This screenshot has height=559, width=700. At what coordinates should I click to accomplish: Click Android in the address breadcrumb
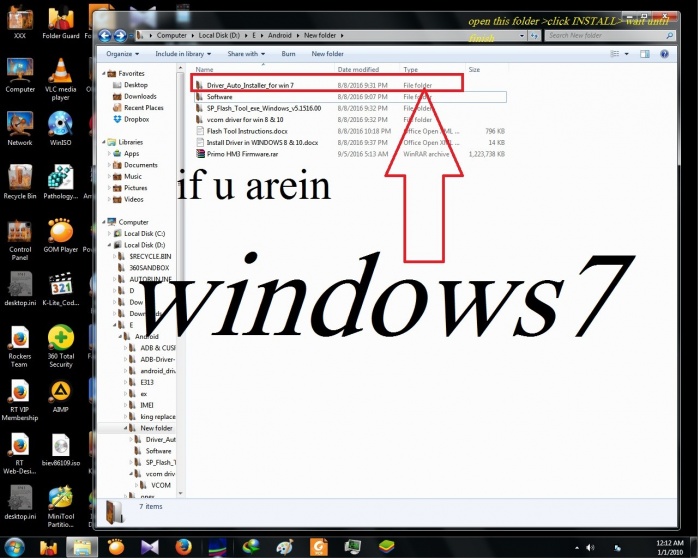tap(279, 35)
